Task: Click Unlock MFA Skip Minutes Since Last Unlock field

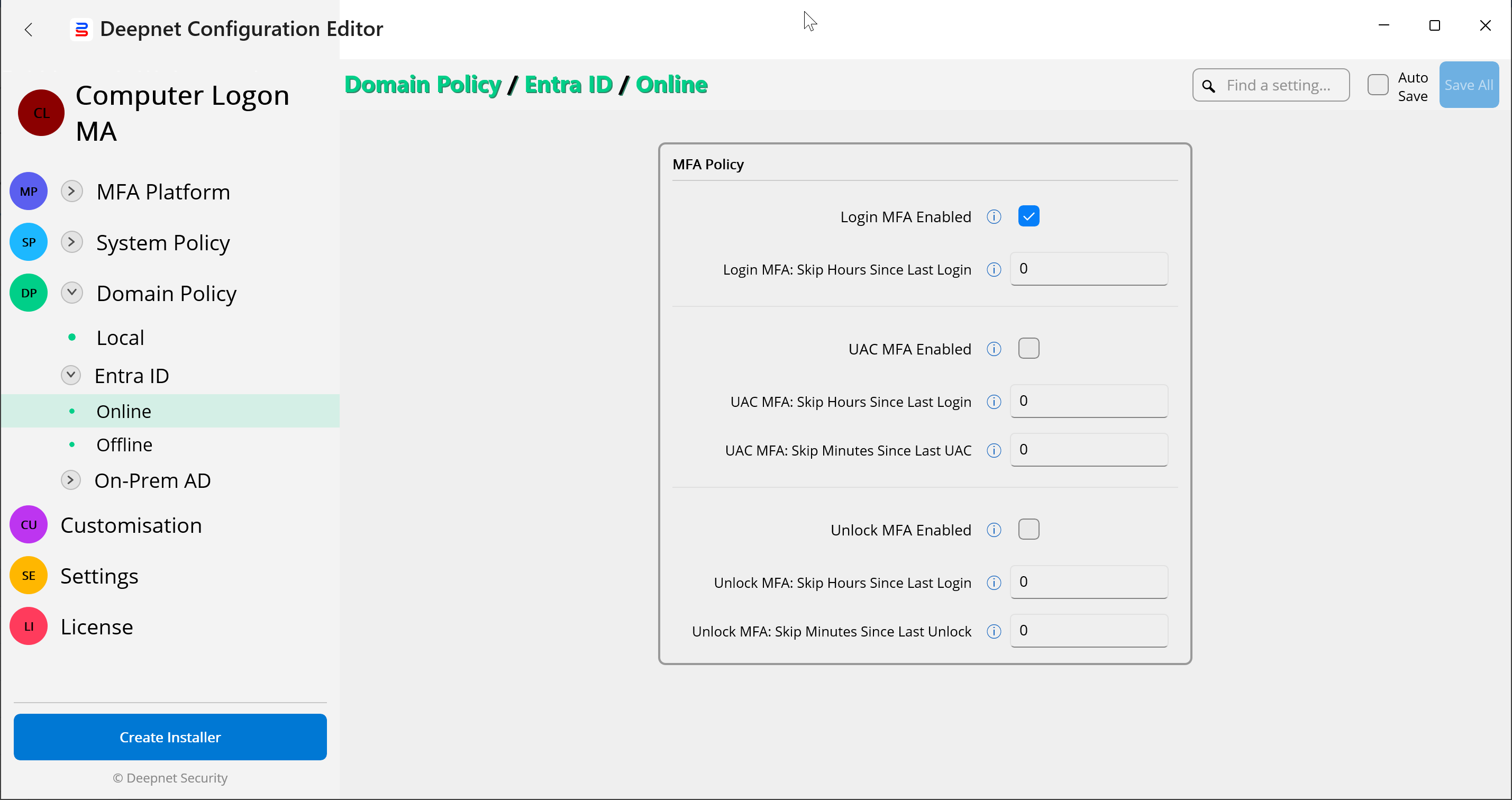Action: tap(1088, 630)
